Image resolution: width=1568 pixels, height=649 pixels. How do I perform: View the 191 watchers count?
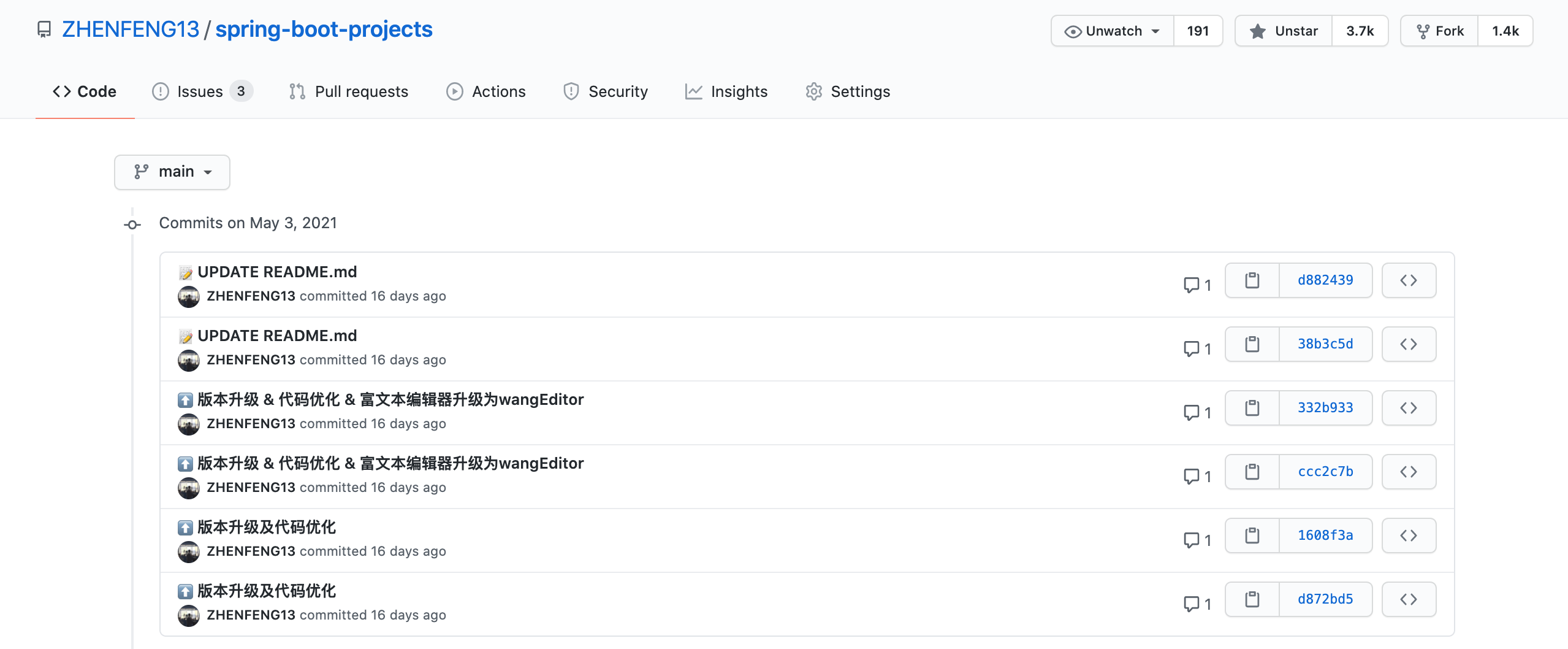[1198, 31]
